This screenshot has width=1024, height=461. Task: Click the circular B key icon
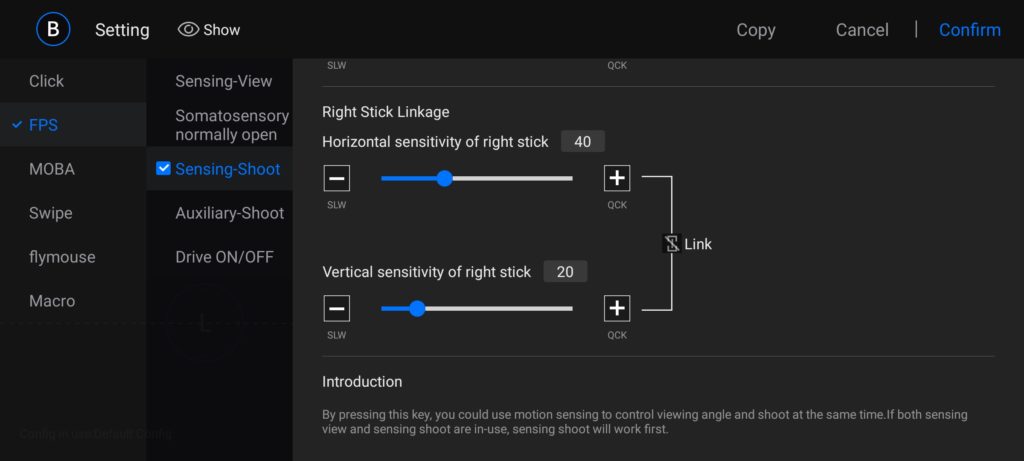pos(53,29)
